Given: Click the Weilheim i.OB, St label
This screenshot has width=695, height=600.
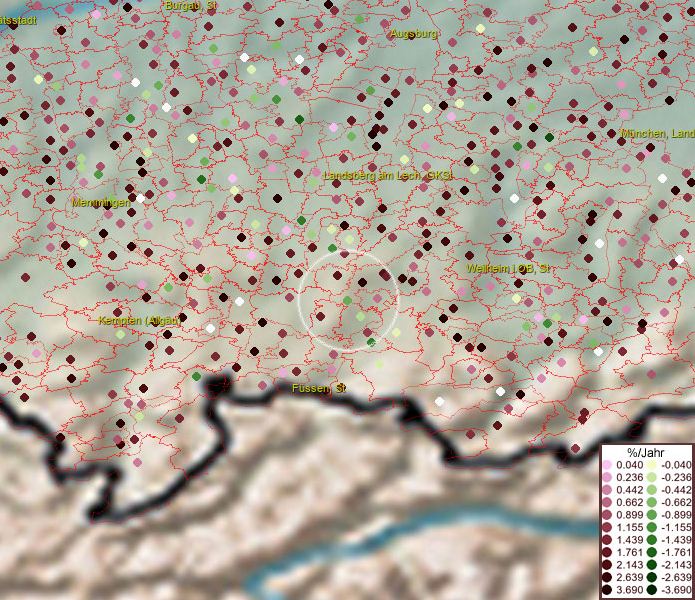Looking at the screenshot, I should click(508, 269).
